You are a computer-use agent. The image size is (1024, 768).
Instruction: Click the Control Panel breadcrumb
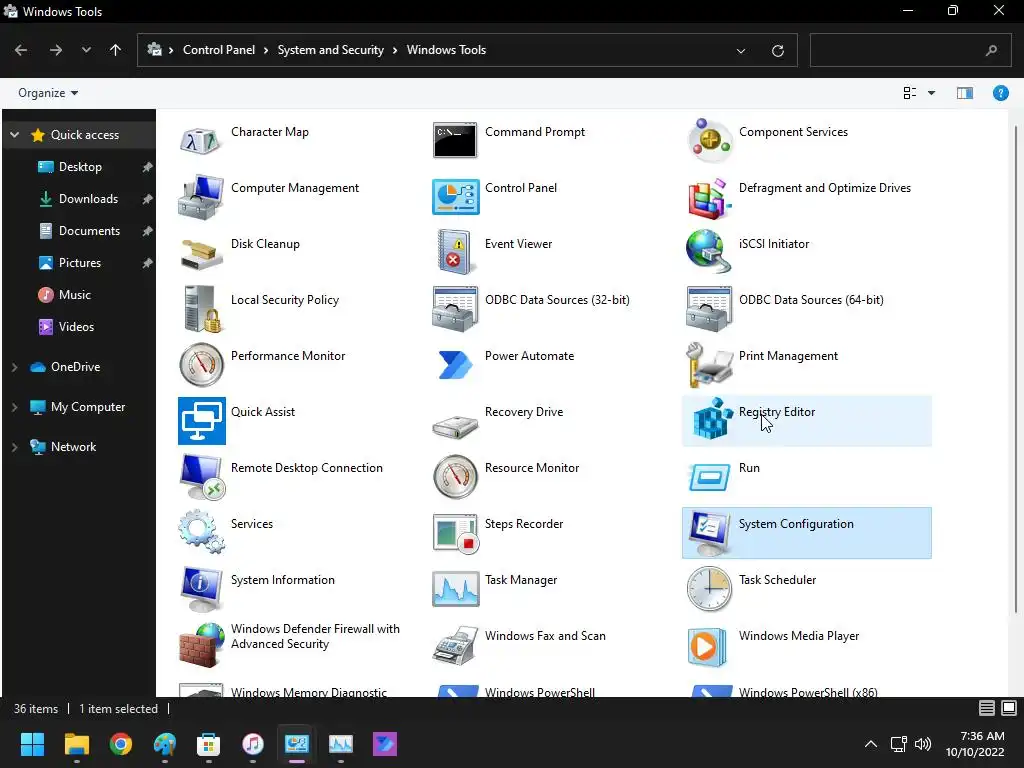(x=219, y=50)
